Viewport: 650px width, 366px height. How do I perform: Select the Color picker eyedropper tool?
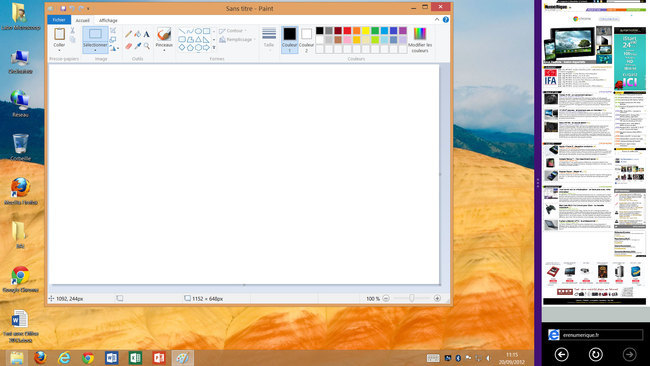[x=138, y=46]
